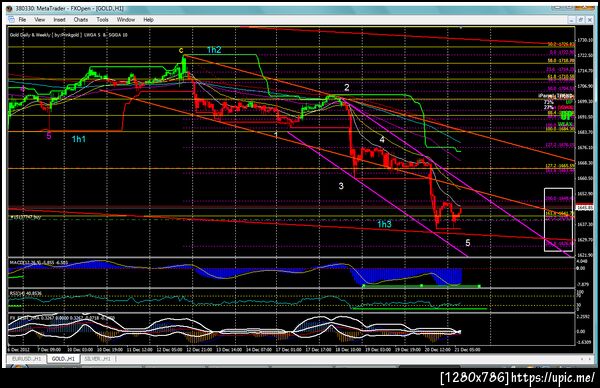
Task: Click the cyan "1h1" chart label
Action: 79,139
